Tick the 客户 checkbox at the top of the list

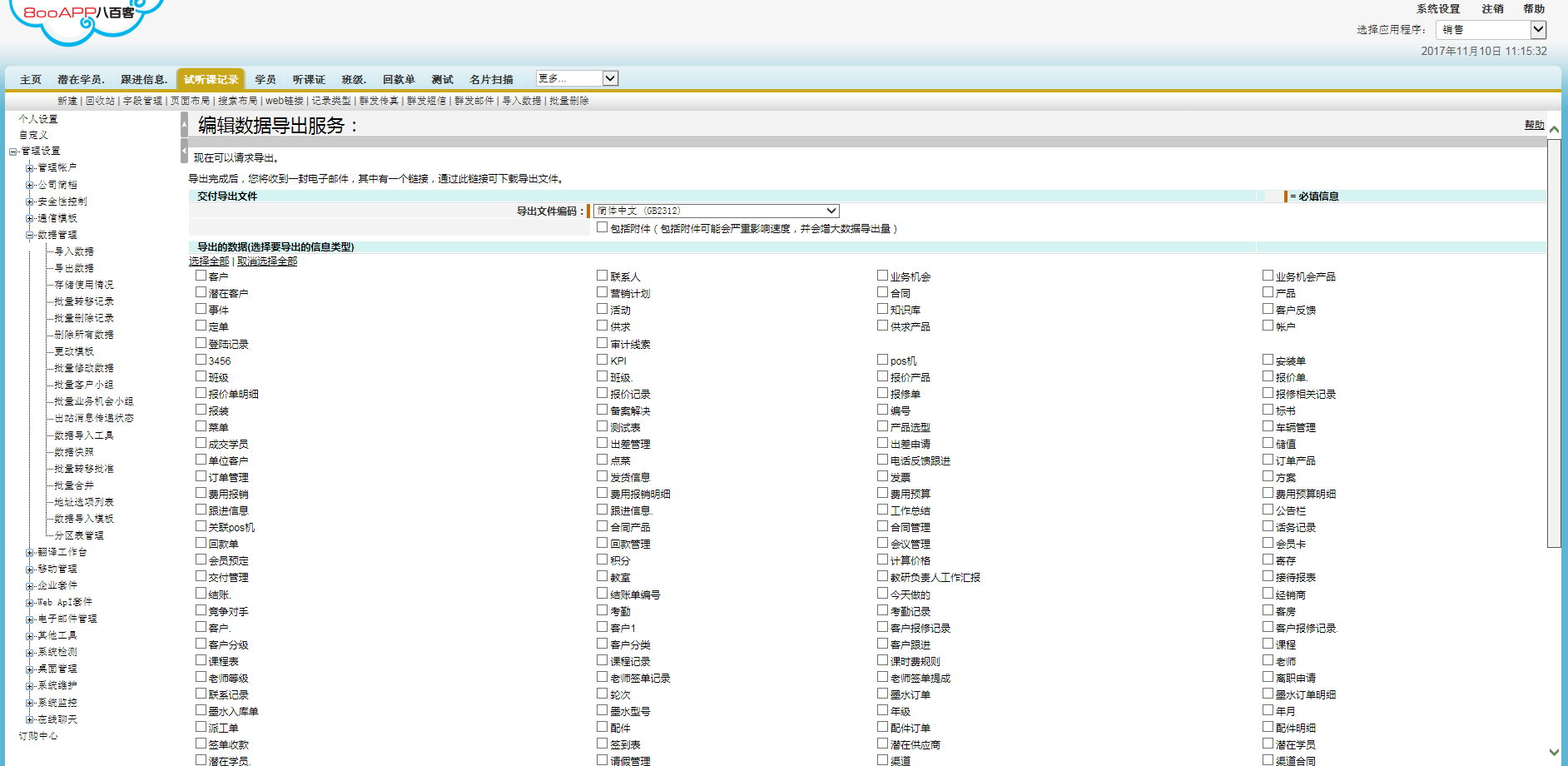tap(201, 276)
